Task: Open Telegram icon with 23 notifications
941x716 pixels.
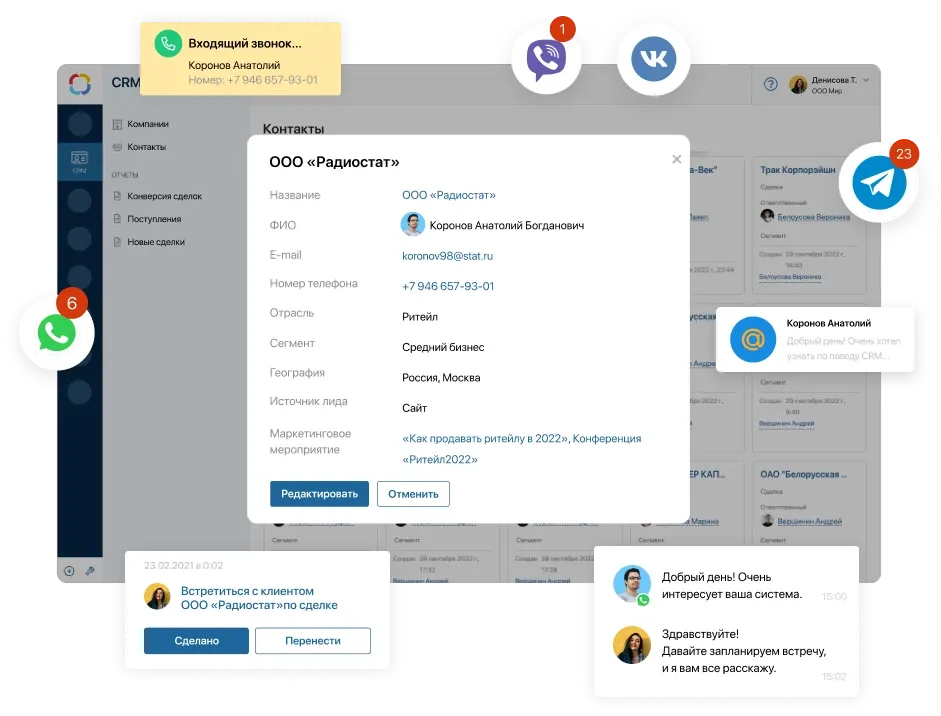Action: (879, 184)
